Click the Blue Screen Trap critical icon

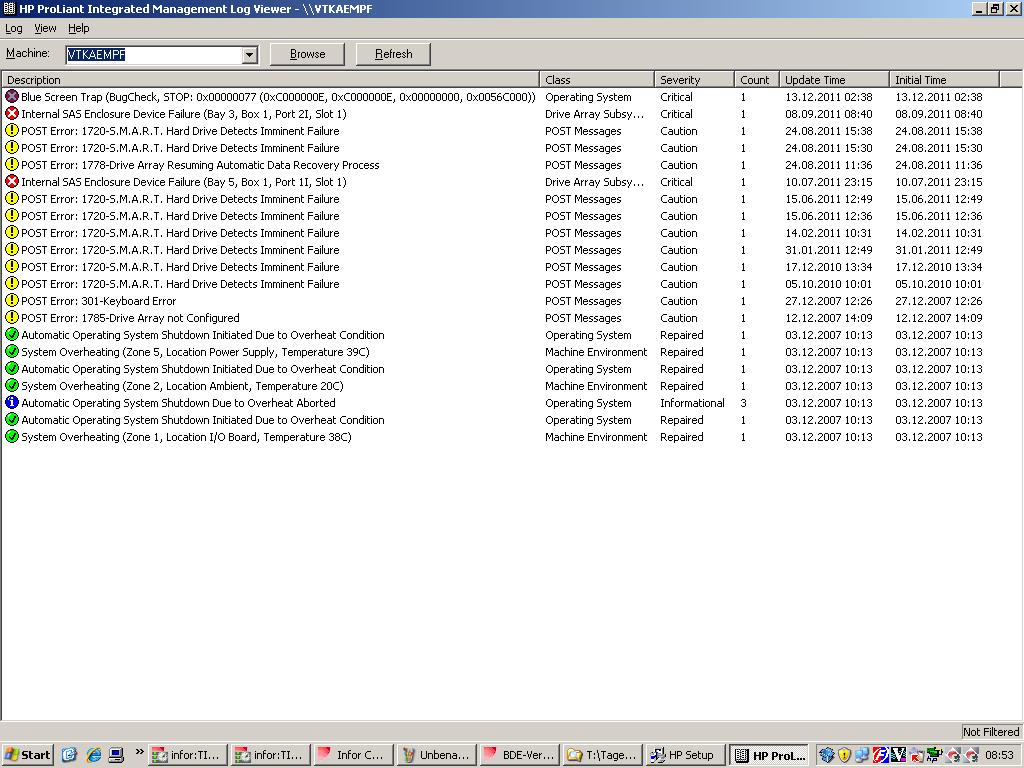[12, 97]
